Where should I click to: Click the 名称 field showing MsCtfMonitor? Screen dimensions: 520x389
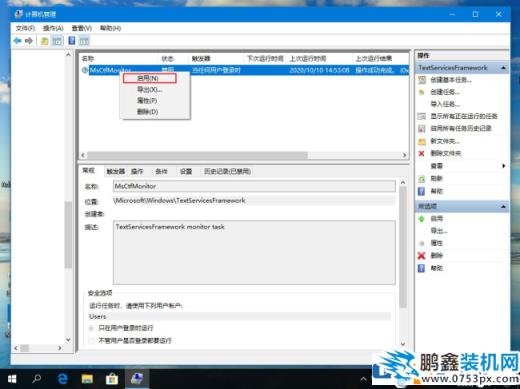(x=254, y=186)
